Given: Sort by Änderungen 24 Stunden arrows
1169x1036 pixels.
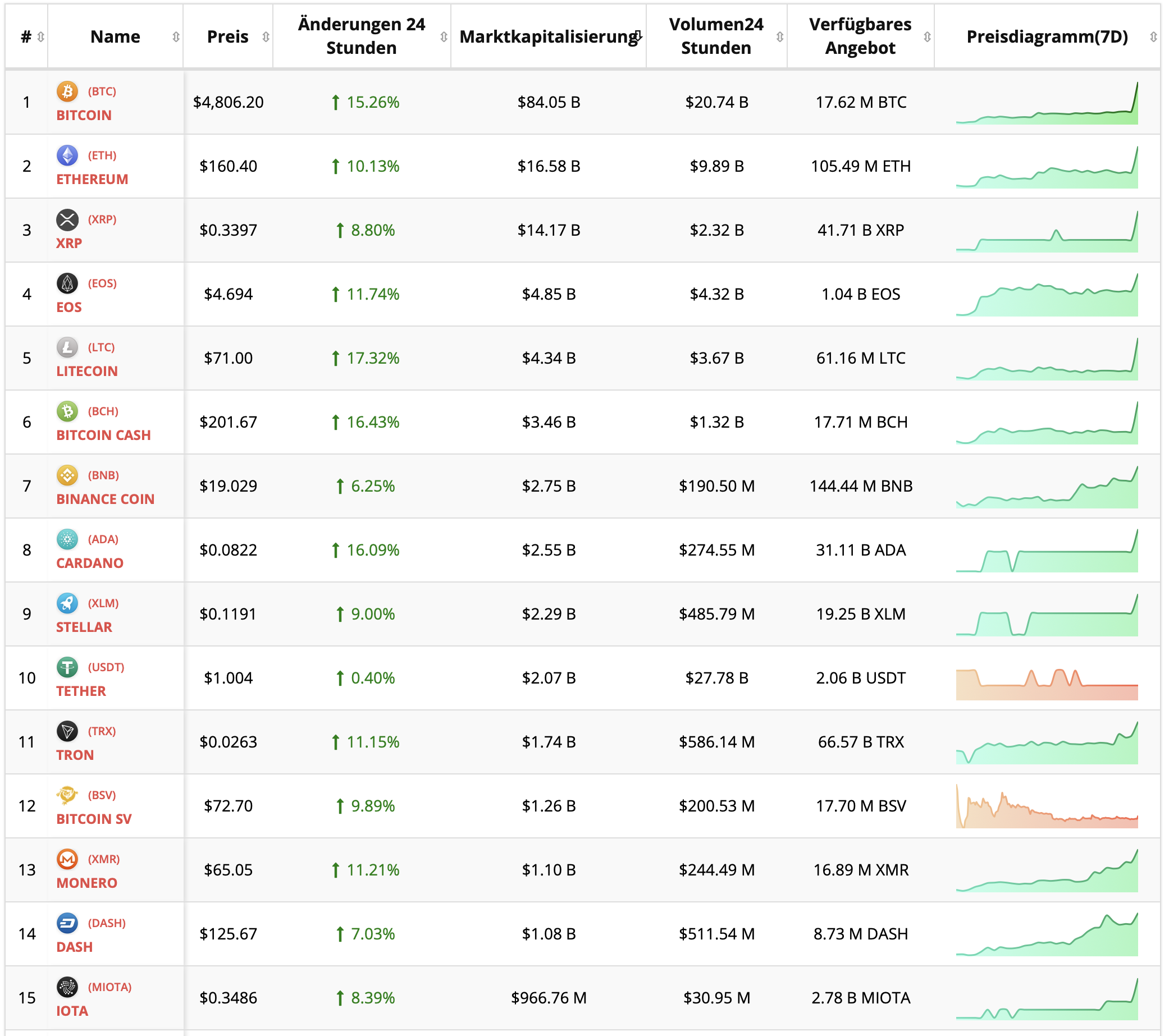Looking at the screenshot, I should click(x=443, y=37).
